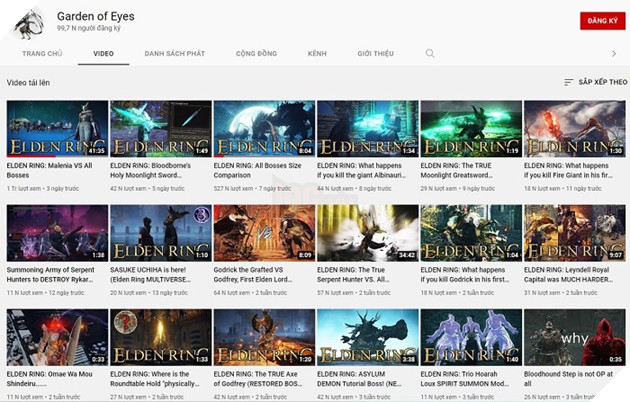
Task: Switch to the GIỚI THIỆU tab
Action: [x=376, y=53]
